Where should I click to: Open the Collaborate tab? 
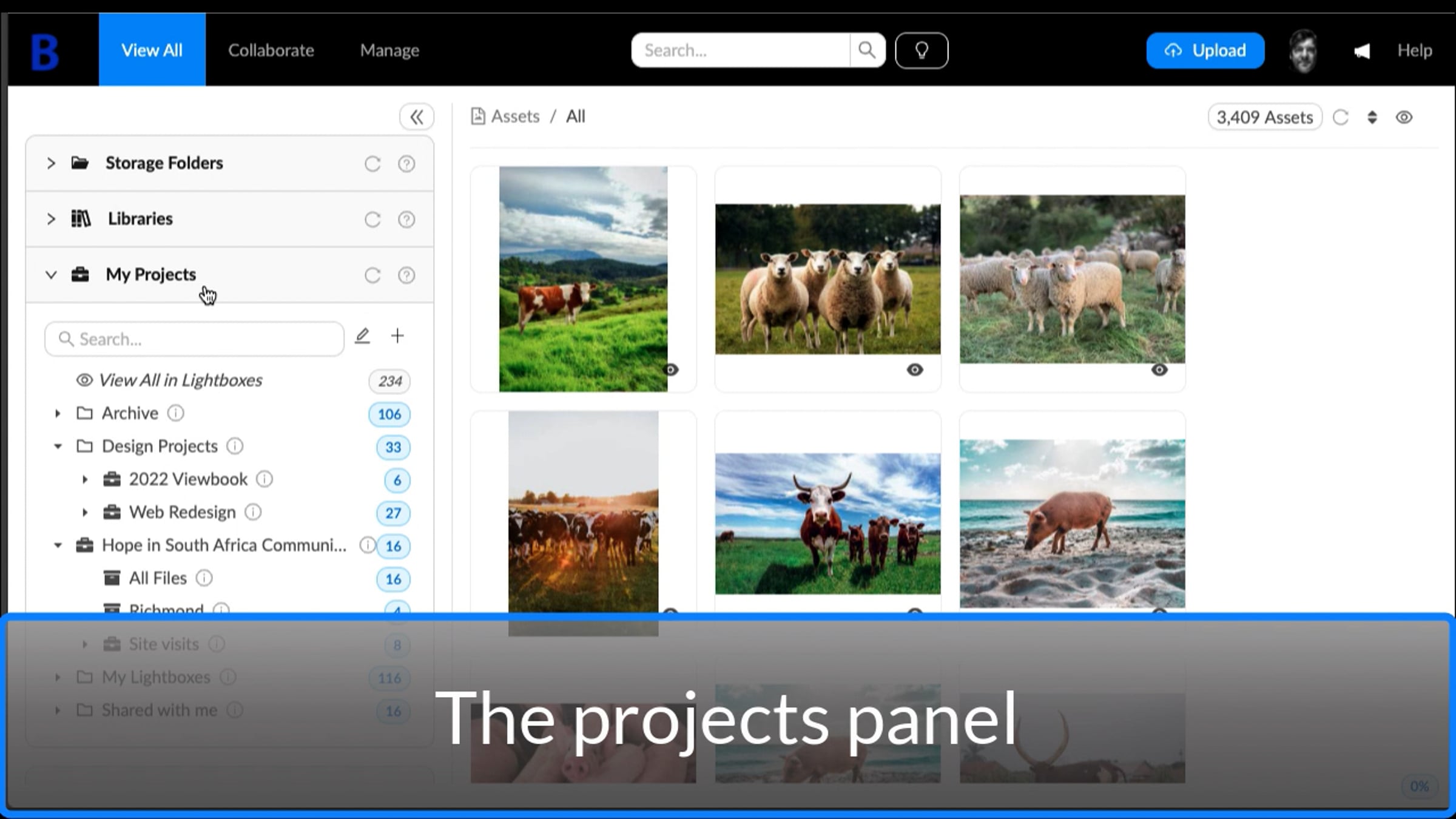[271, 50]
